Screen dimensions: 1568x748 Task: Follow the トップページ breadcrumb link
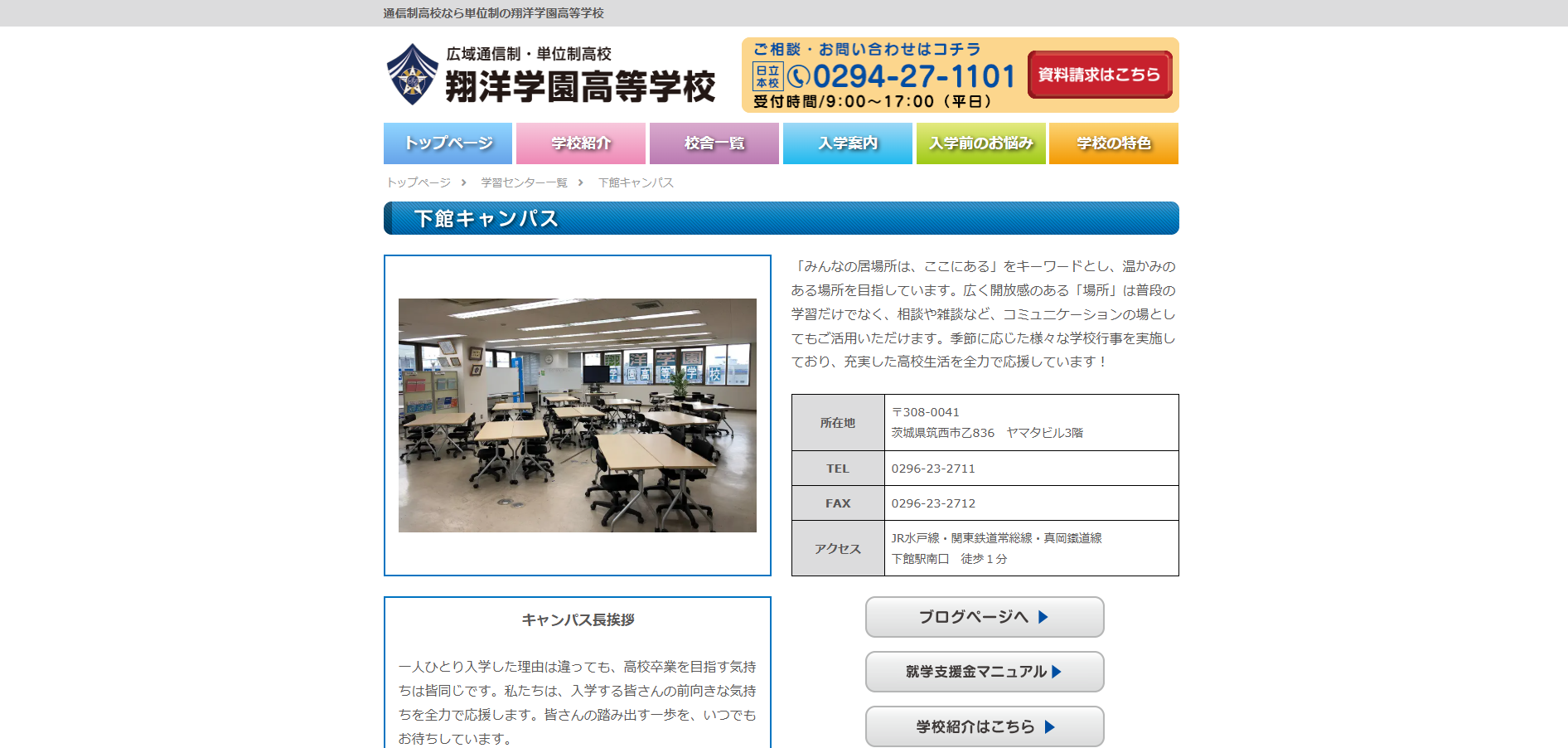[419, 182]
